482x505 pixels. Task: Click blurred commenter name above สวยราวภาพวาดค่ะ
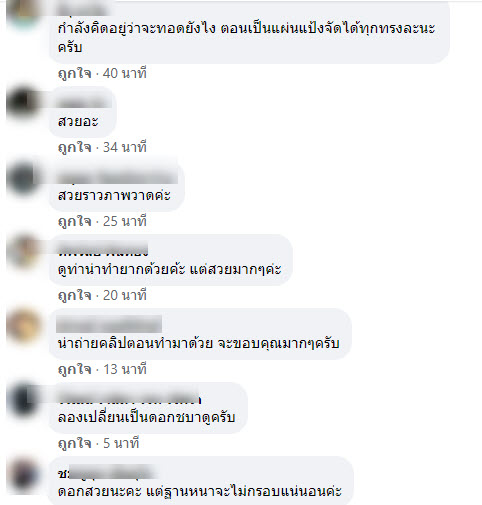pyautogui.click(x=118, y=177)
